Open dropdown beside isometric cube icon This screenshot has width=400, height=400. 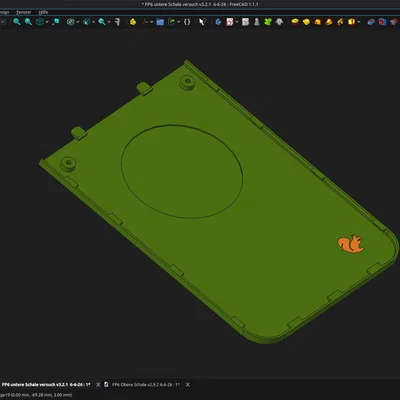point(47,22)
